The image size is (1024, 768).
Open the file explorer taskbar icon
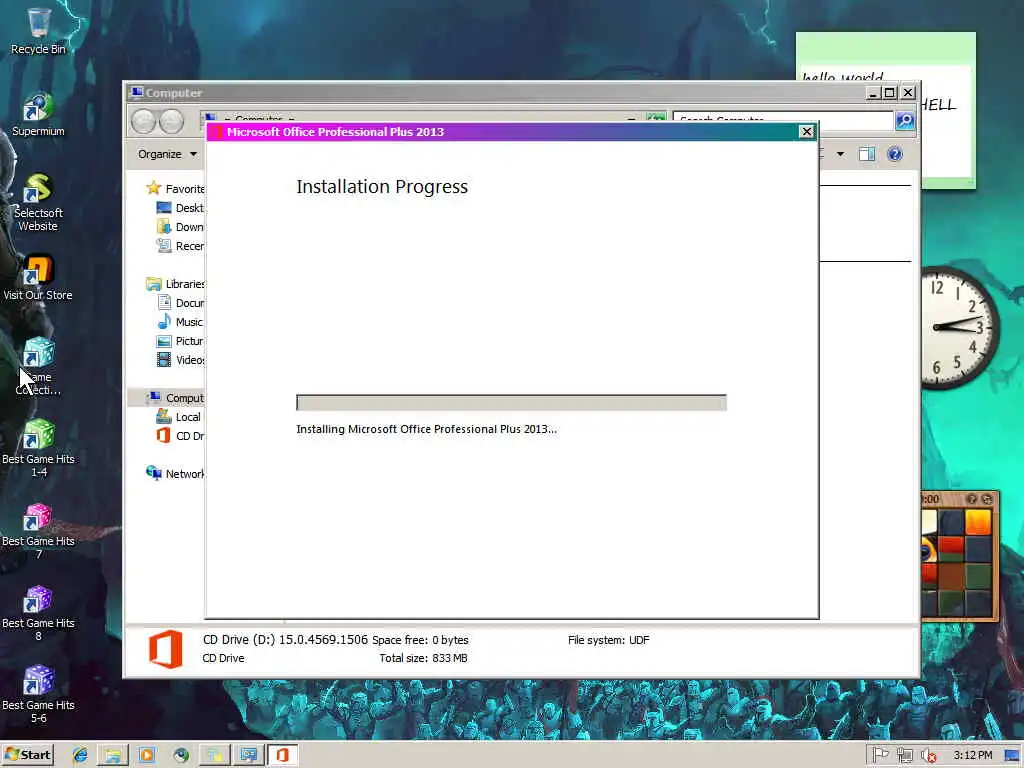[x=113, y=755]
